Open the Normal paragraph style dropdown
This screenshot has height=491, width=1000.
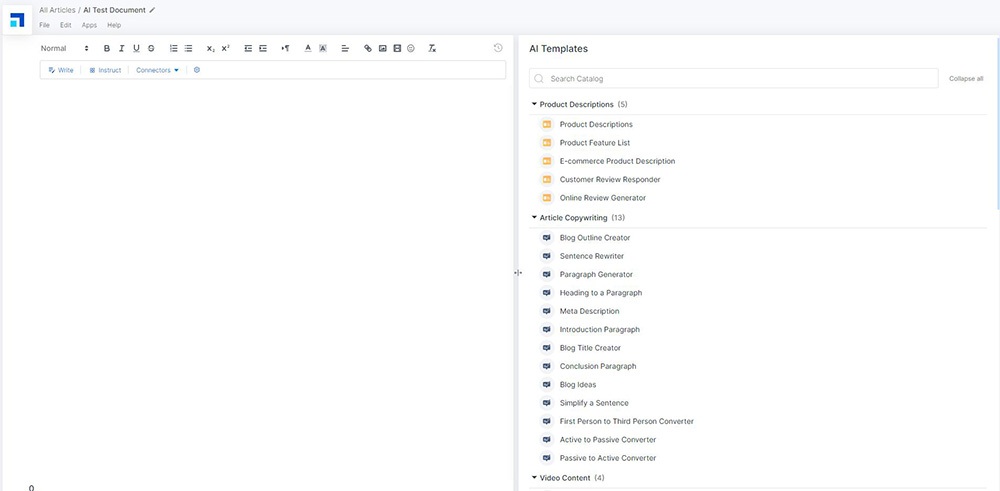pyautogui.click(x=65, y=48)
